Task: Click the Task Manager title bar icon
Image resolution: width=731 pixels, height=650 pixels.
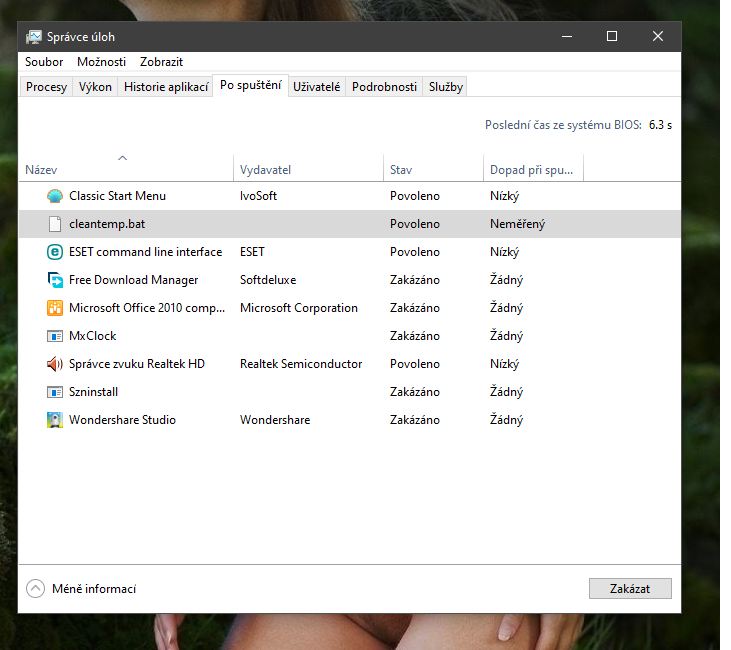Action: [x=34, y=37]
